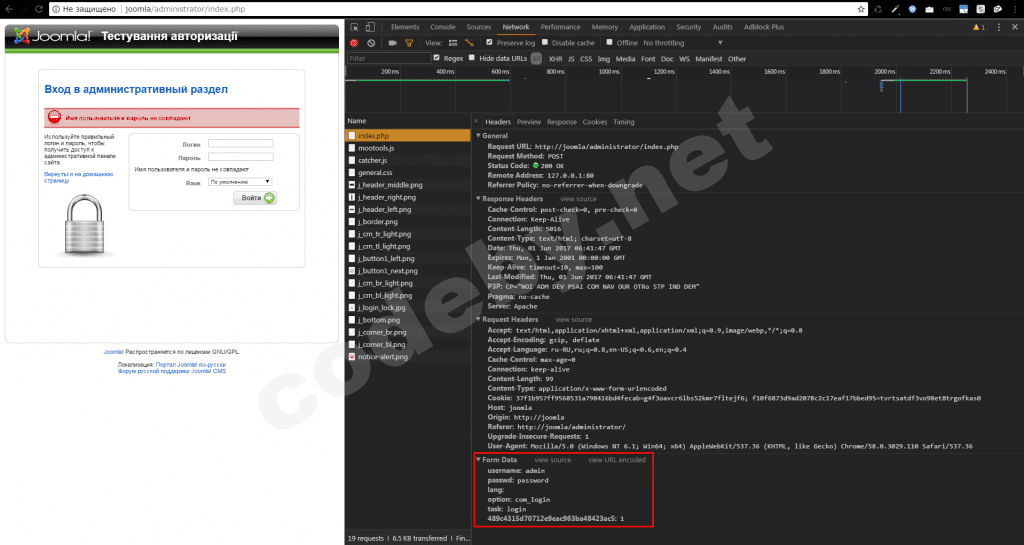
Task: Clear the network log
Action: click(x=371, y=43)
